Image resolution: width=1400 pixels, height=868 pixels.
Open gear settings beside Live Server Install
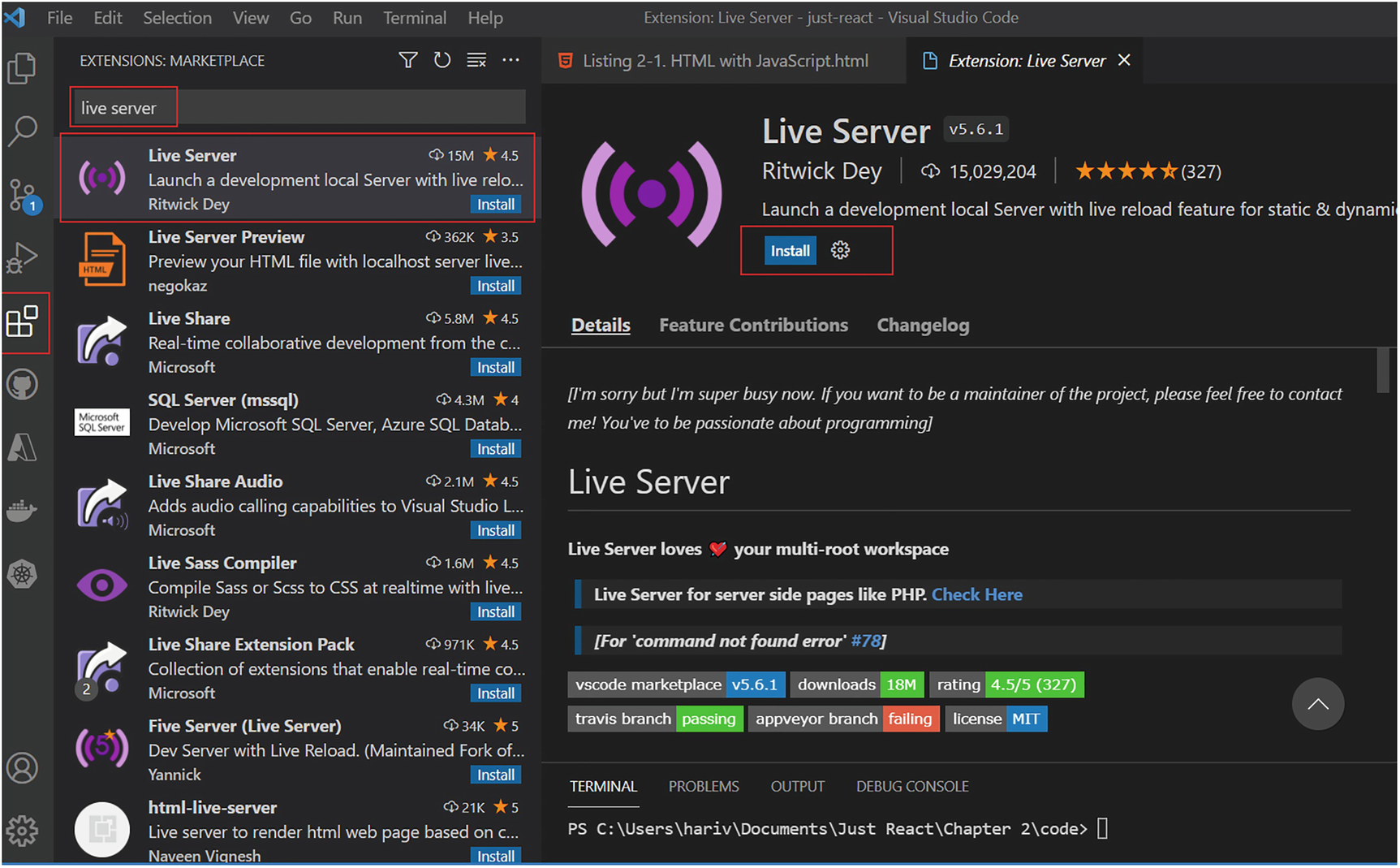pos(840,250)
